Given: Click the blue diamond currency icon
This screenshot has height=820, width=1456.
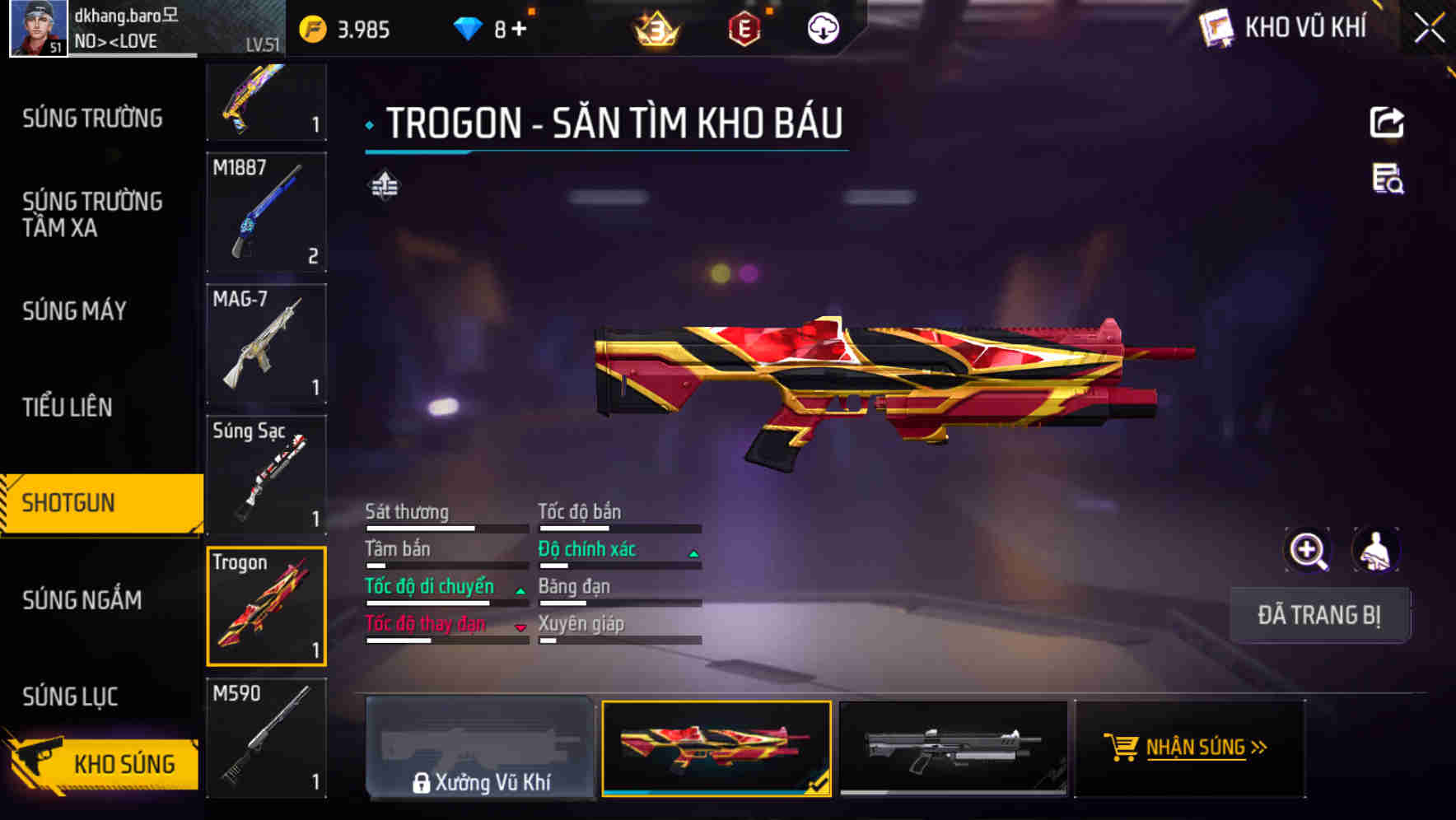Looking at the screenshot, I should 467,29.
